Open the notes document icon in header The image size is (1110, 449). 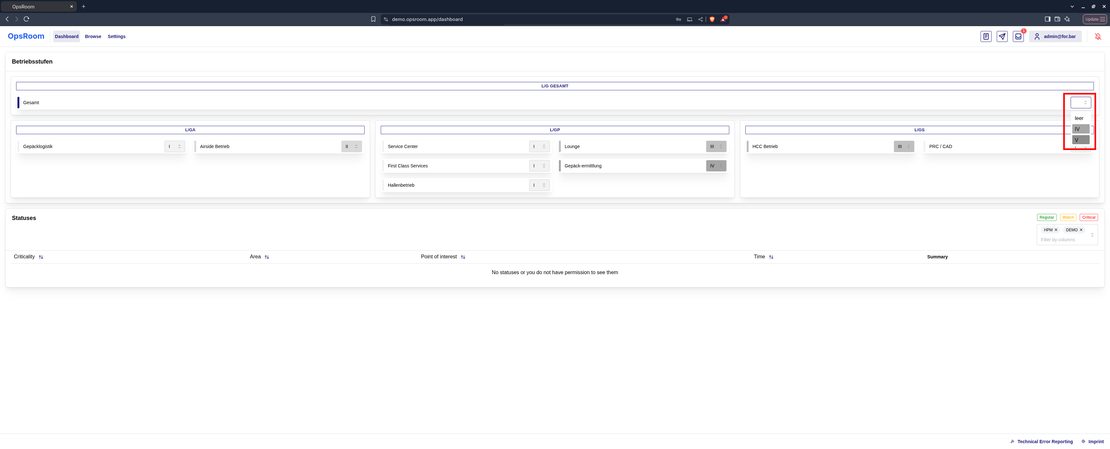pos(985,36)
